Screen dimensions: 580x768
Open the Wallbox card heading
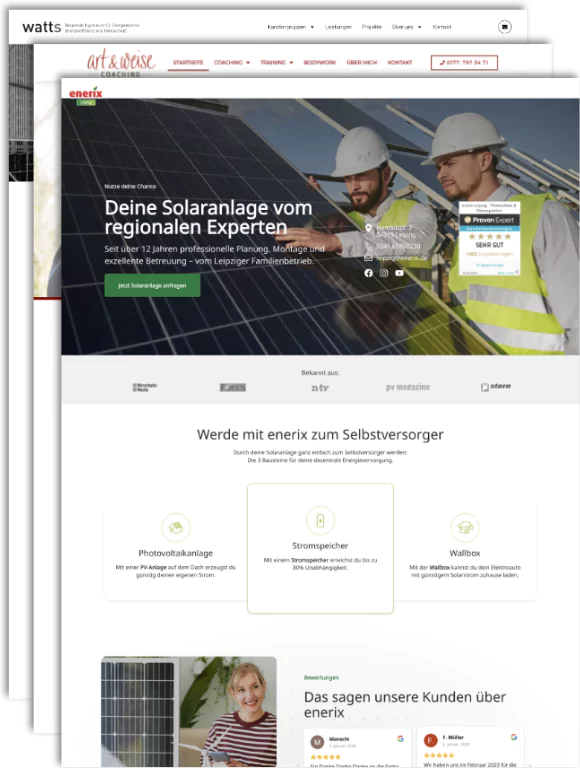464,553
